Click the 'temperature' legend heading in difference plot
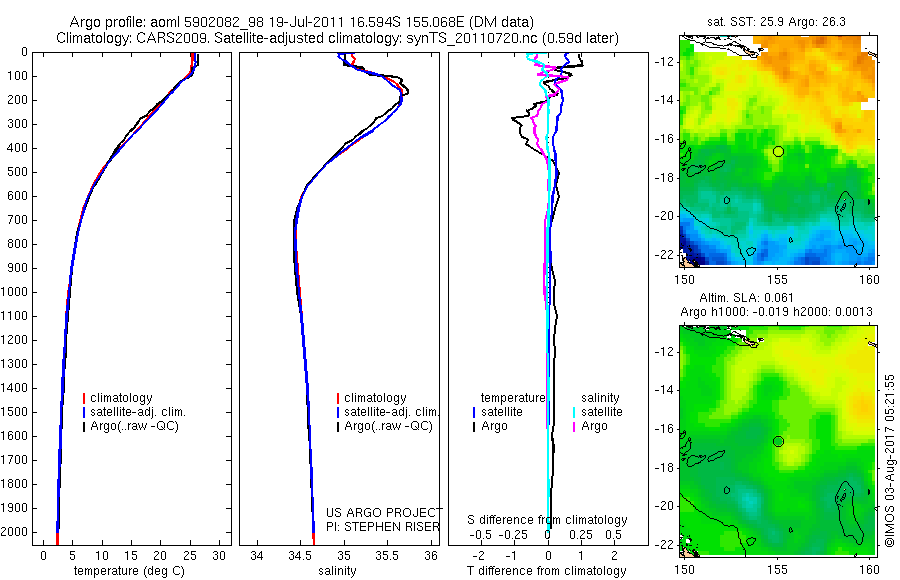 pos(513,398)
